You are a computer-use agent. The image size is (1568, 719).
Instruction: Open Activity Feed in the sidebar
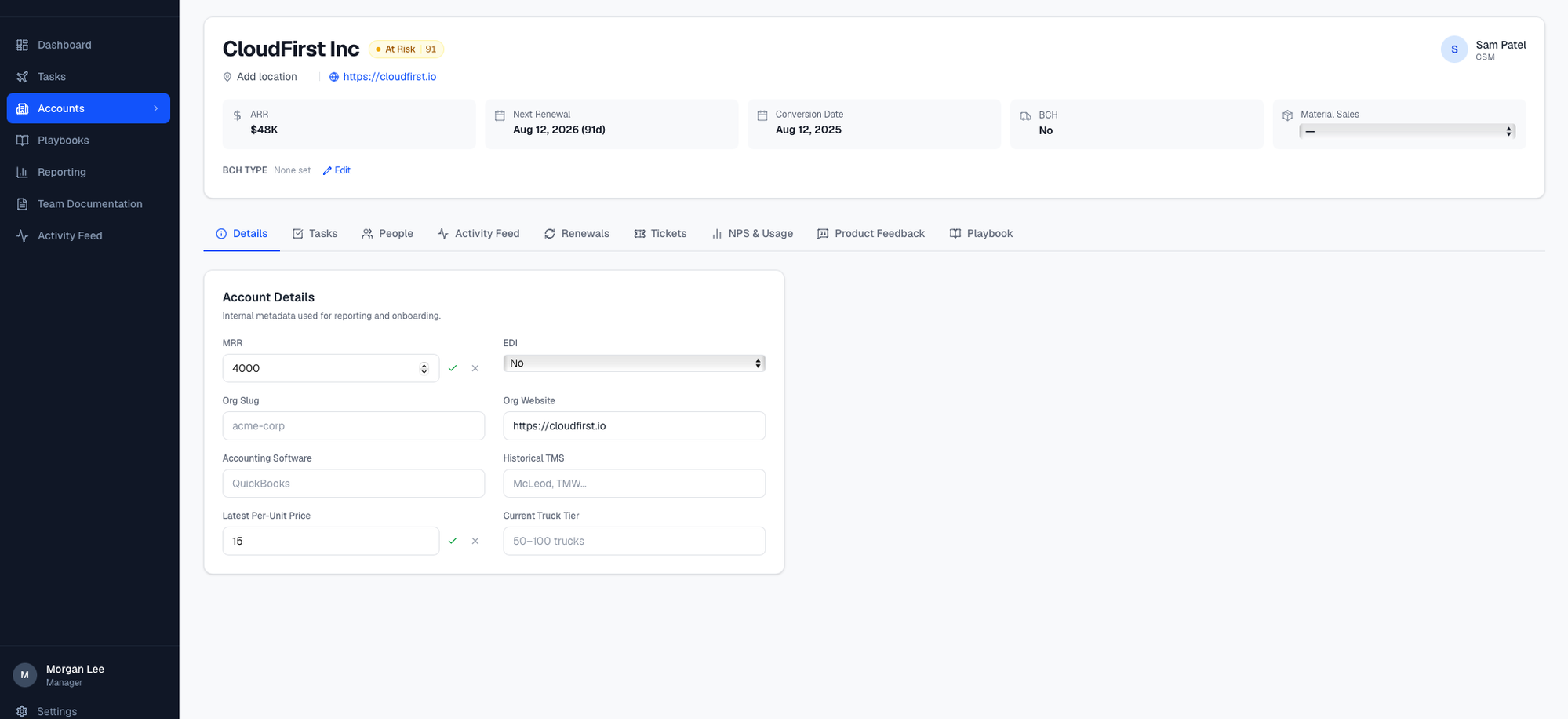(x=89, y=235)
